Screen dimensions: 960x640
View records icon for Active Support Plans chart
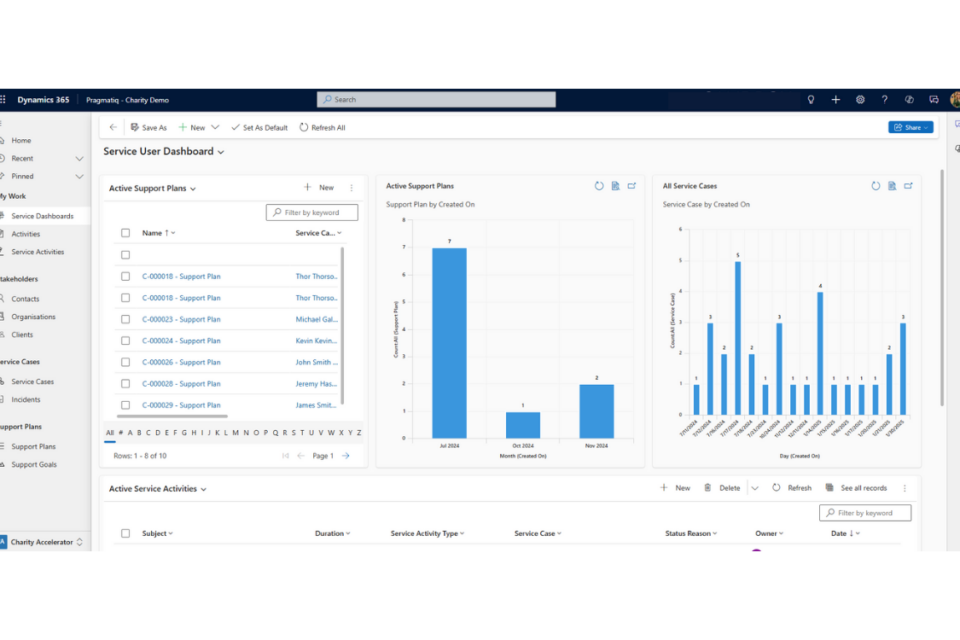pyautogui.click(x=615, y=186)
